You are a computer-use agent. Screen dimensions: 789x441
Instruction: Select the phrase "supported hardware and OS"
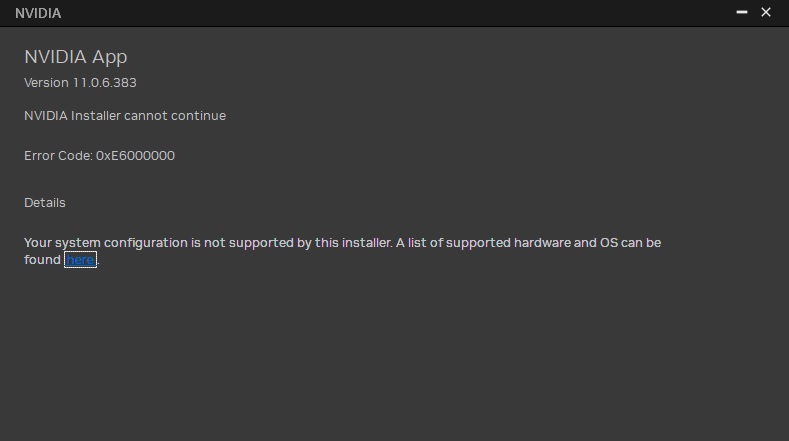(x=533, y=242)
